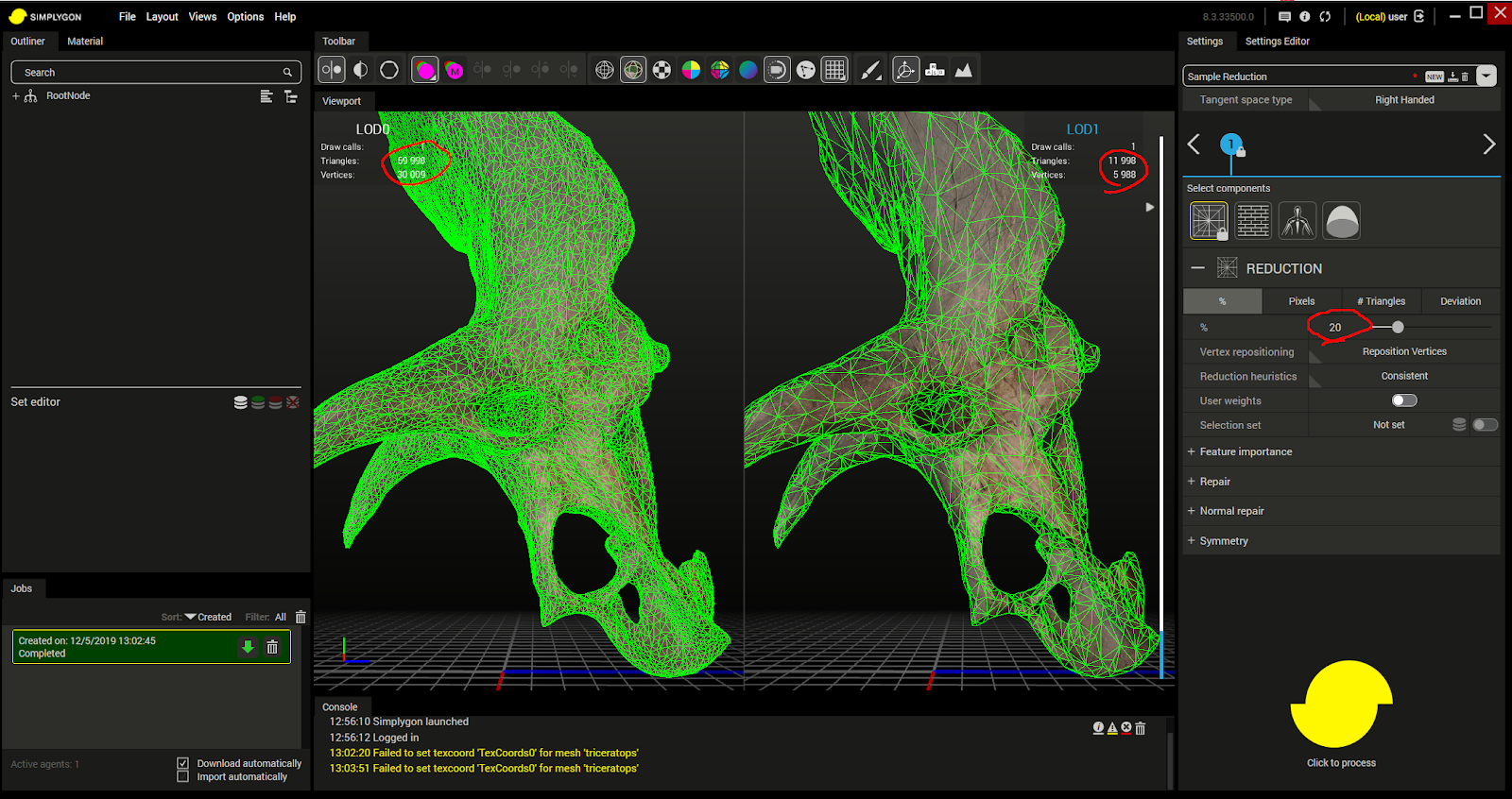Click the white stacked-discs icon in Set editor

(241, 402)
